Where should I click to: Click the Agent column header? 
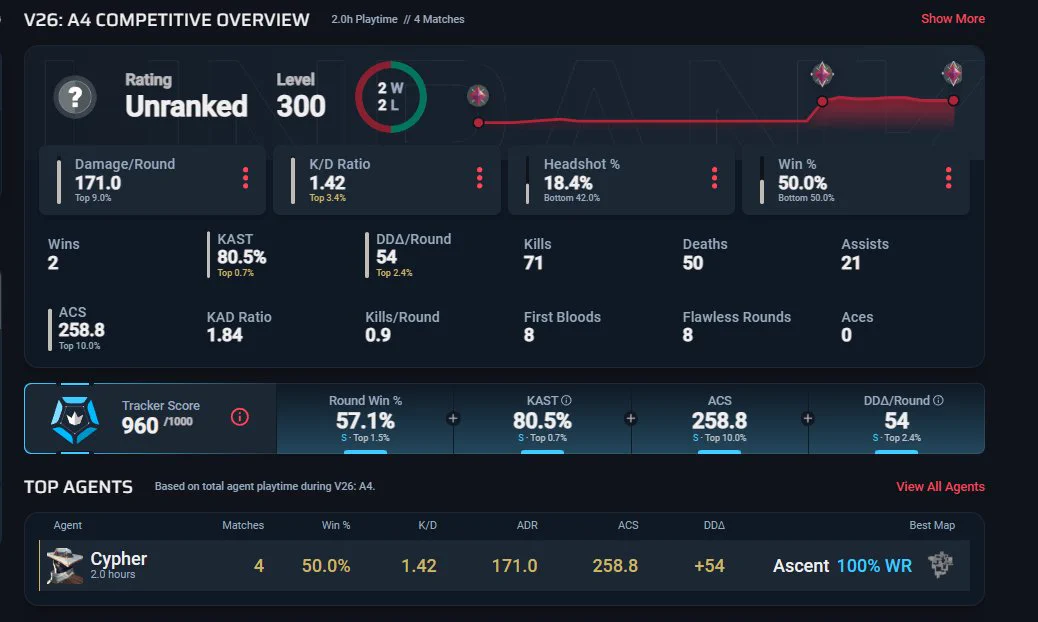point(68,525)
